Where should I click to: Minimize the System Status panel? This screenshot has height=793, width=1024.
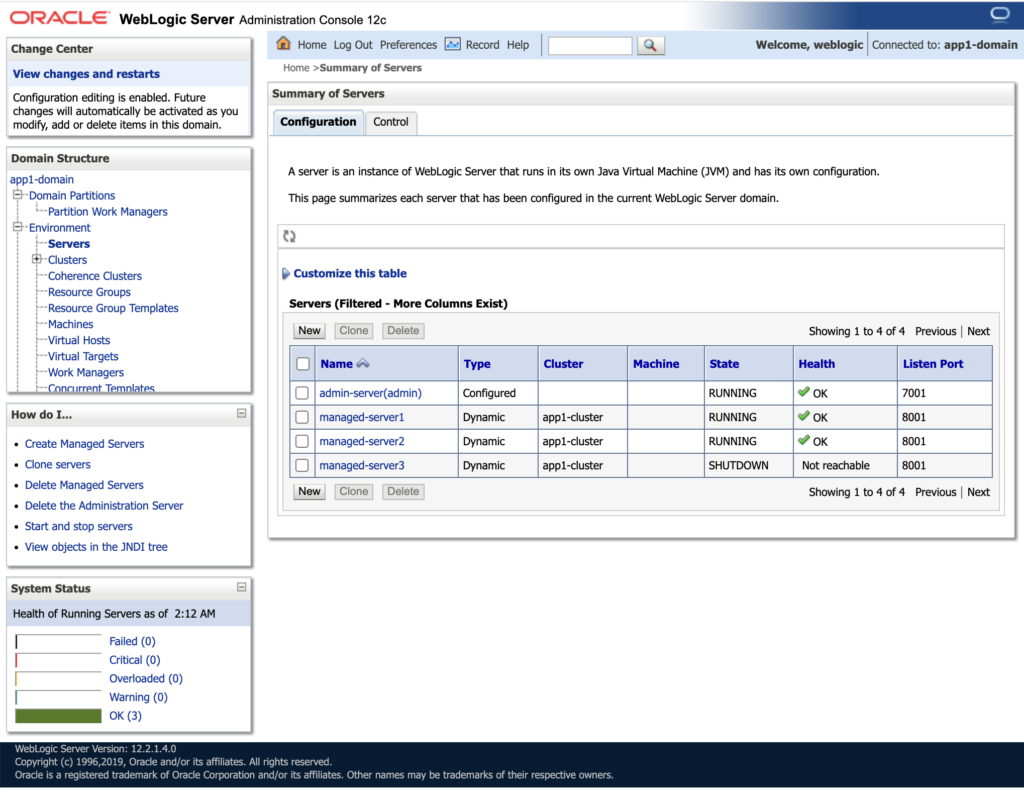click(x=241, y=587)
